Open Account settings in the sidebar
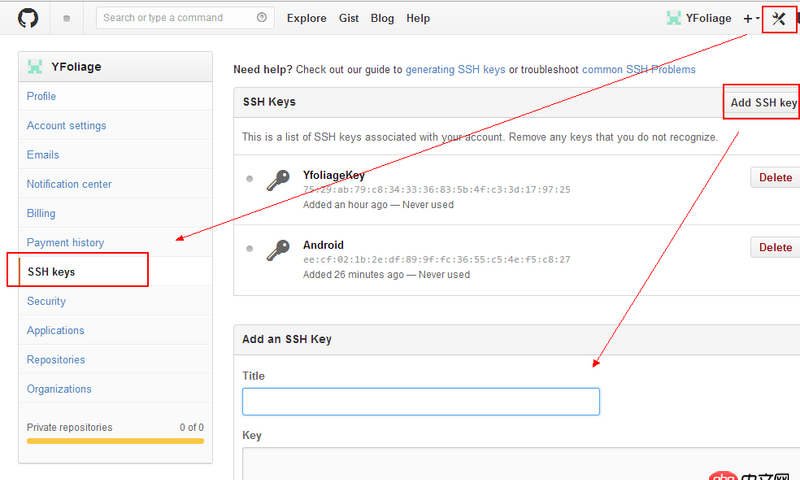 66,126
